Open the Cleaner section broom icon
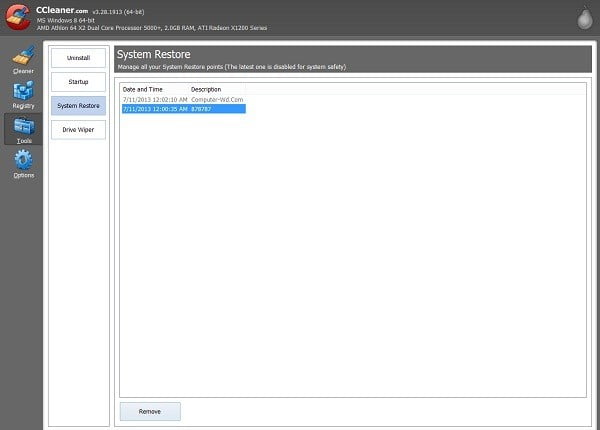Viewport: 600px width, 430px height. click(23, 55)
